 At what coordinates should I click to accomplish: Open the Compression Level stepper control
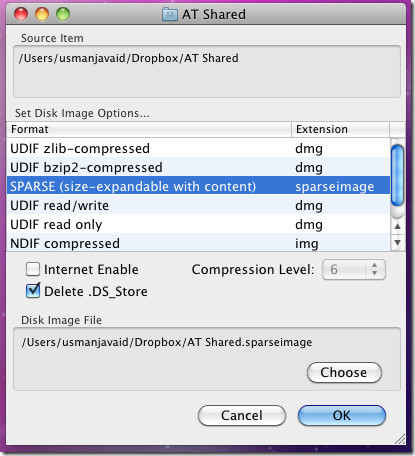click(x=375, y=269)
